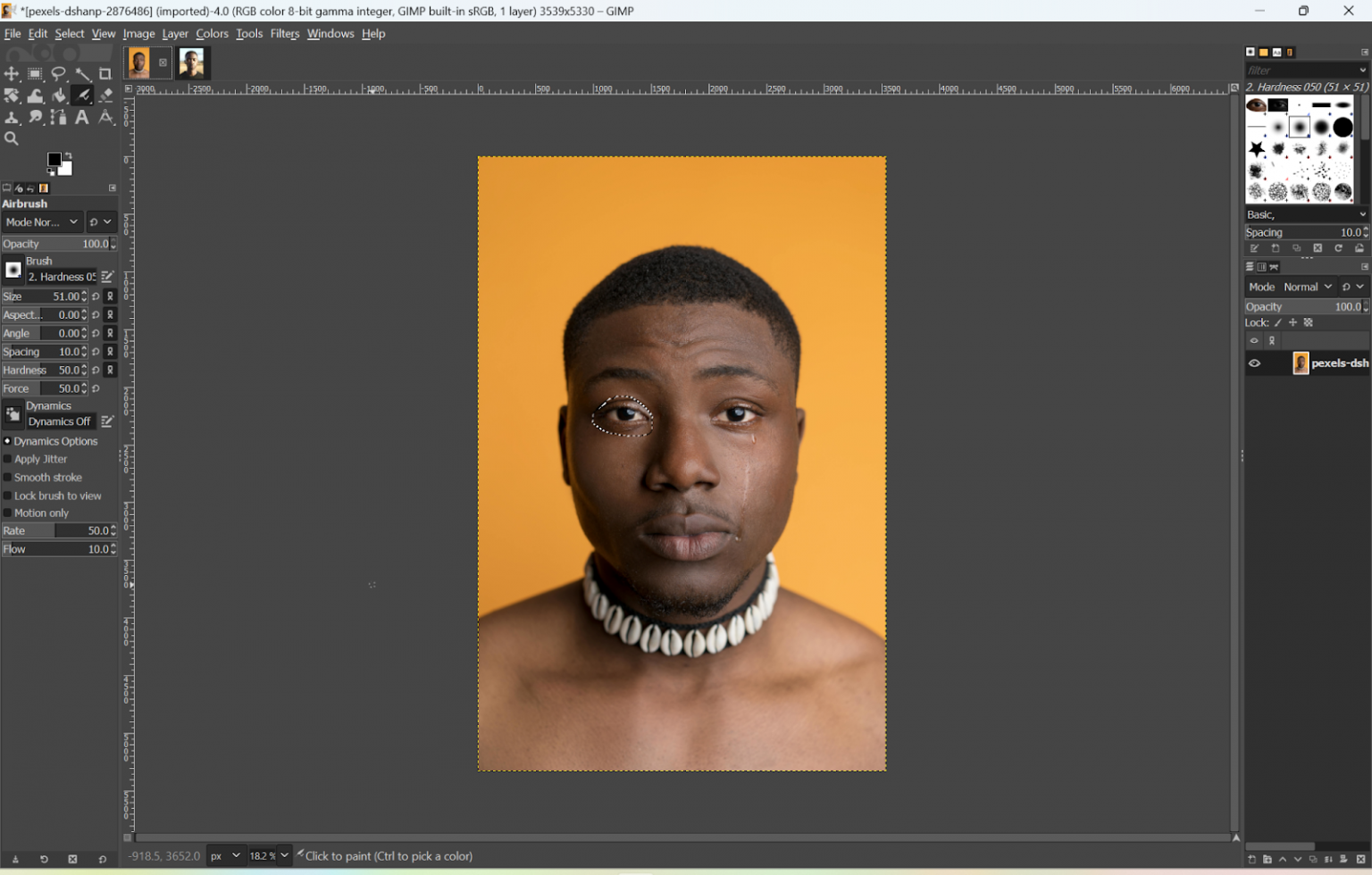Delete layer icon at panel bottom
This screenshot has height=875, width=1372.
[x=1360, y=860]
